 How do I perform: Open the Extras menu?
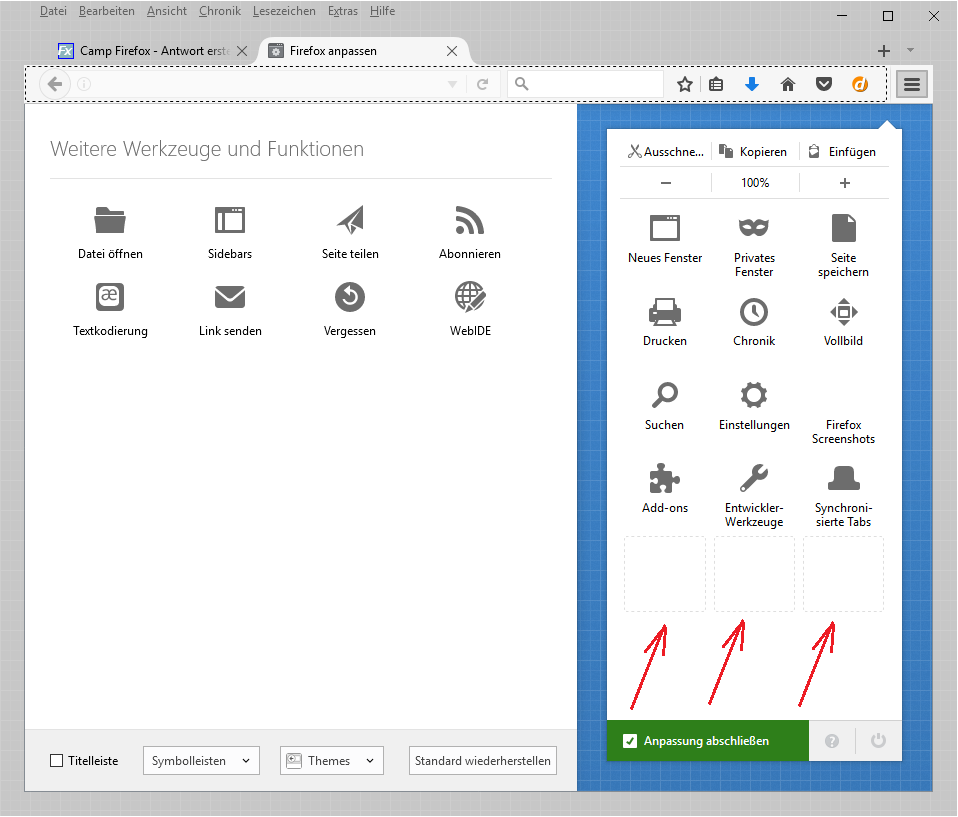coord(343,11)
